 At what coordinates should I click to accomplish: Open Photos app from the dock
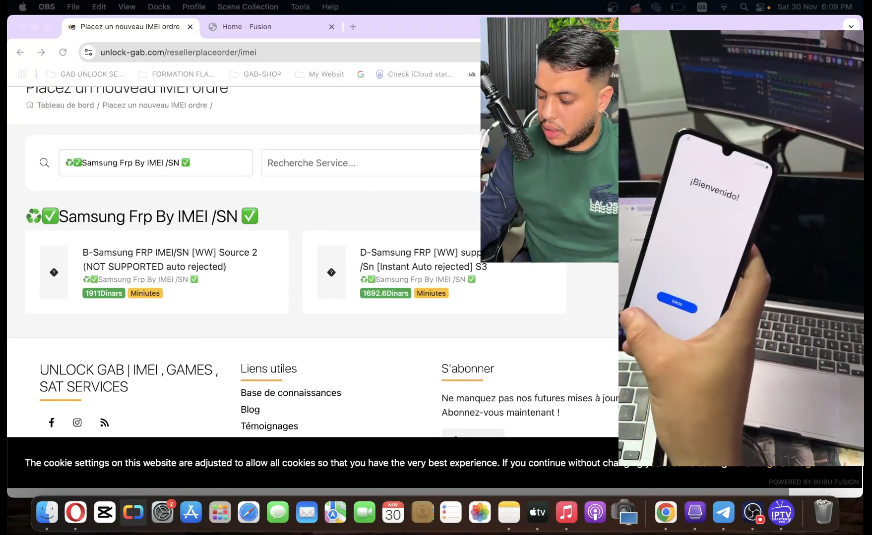pyautogui.click(x=479, y=512)
